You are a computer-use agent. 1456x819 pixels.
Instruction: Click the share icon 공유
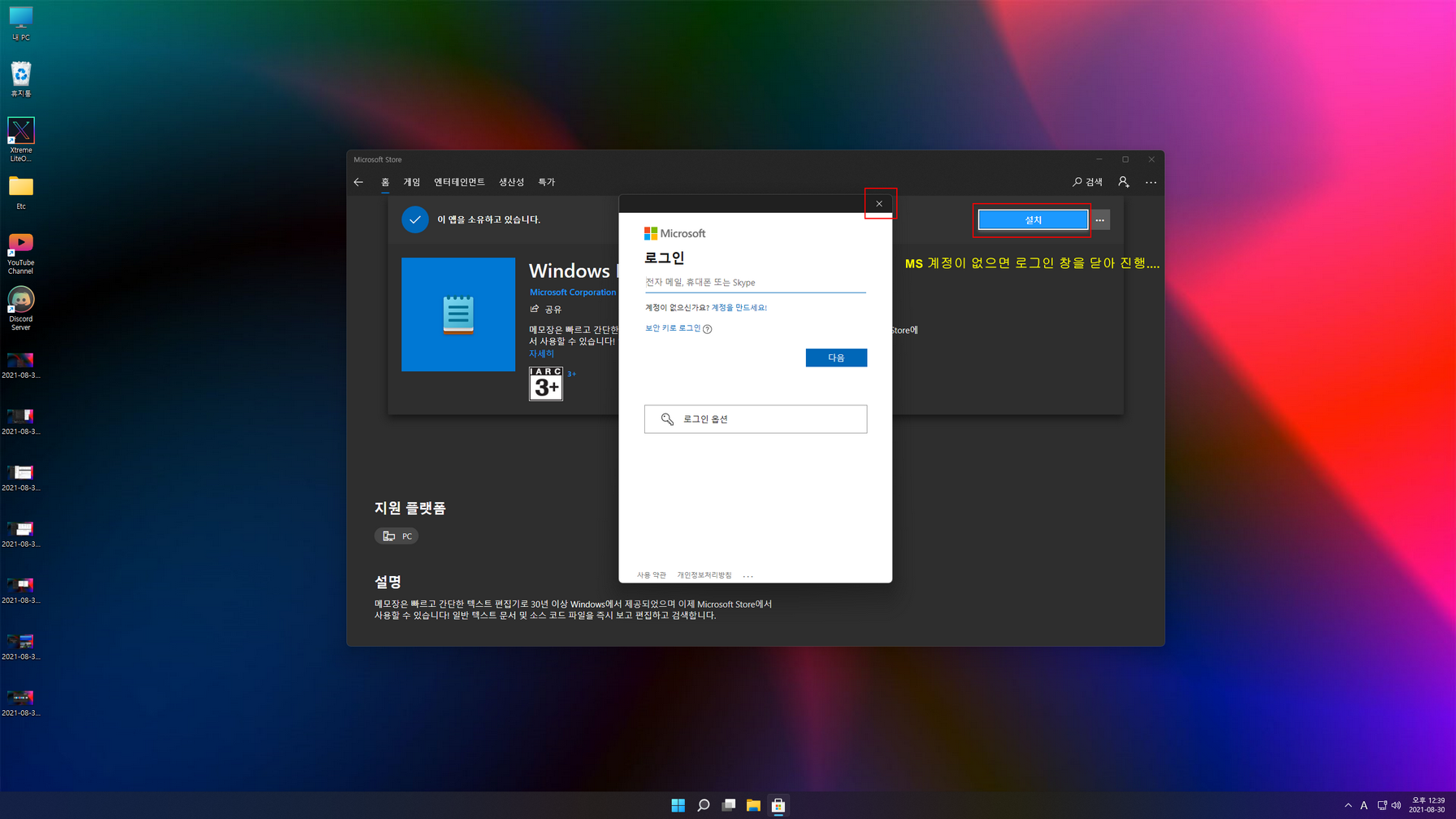(546, 310)
